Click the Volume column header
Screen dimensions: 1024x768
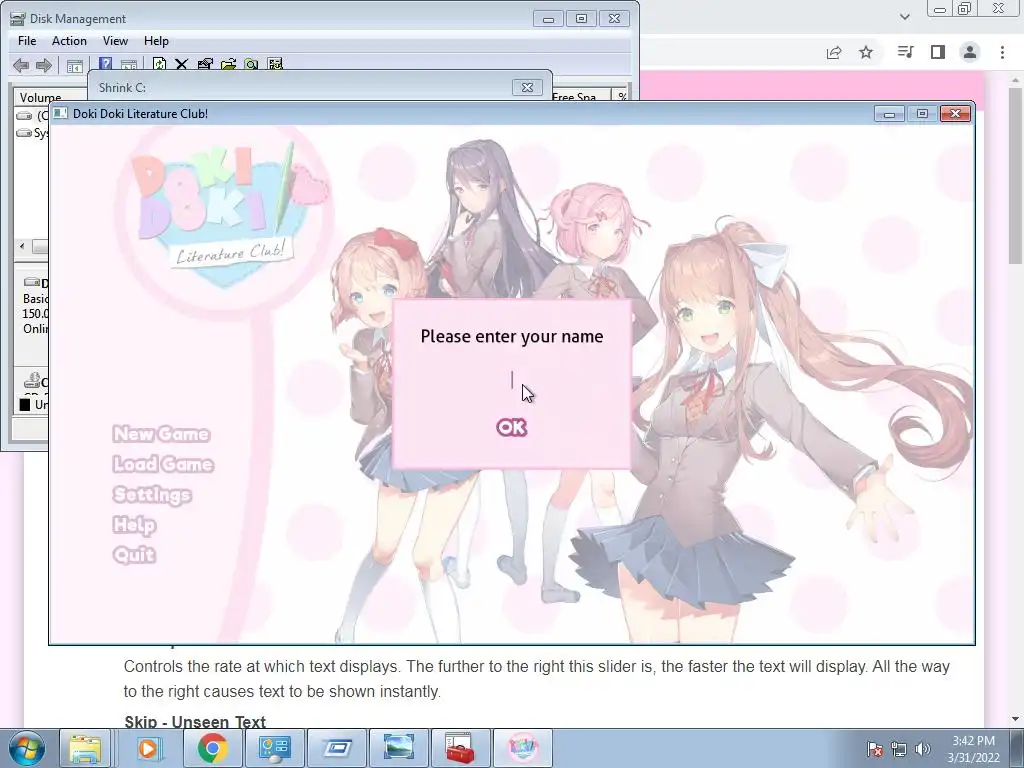pyautogui.click(x=40, y=97)
